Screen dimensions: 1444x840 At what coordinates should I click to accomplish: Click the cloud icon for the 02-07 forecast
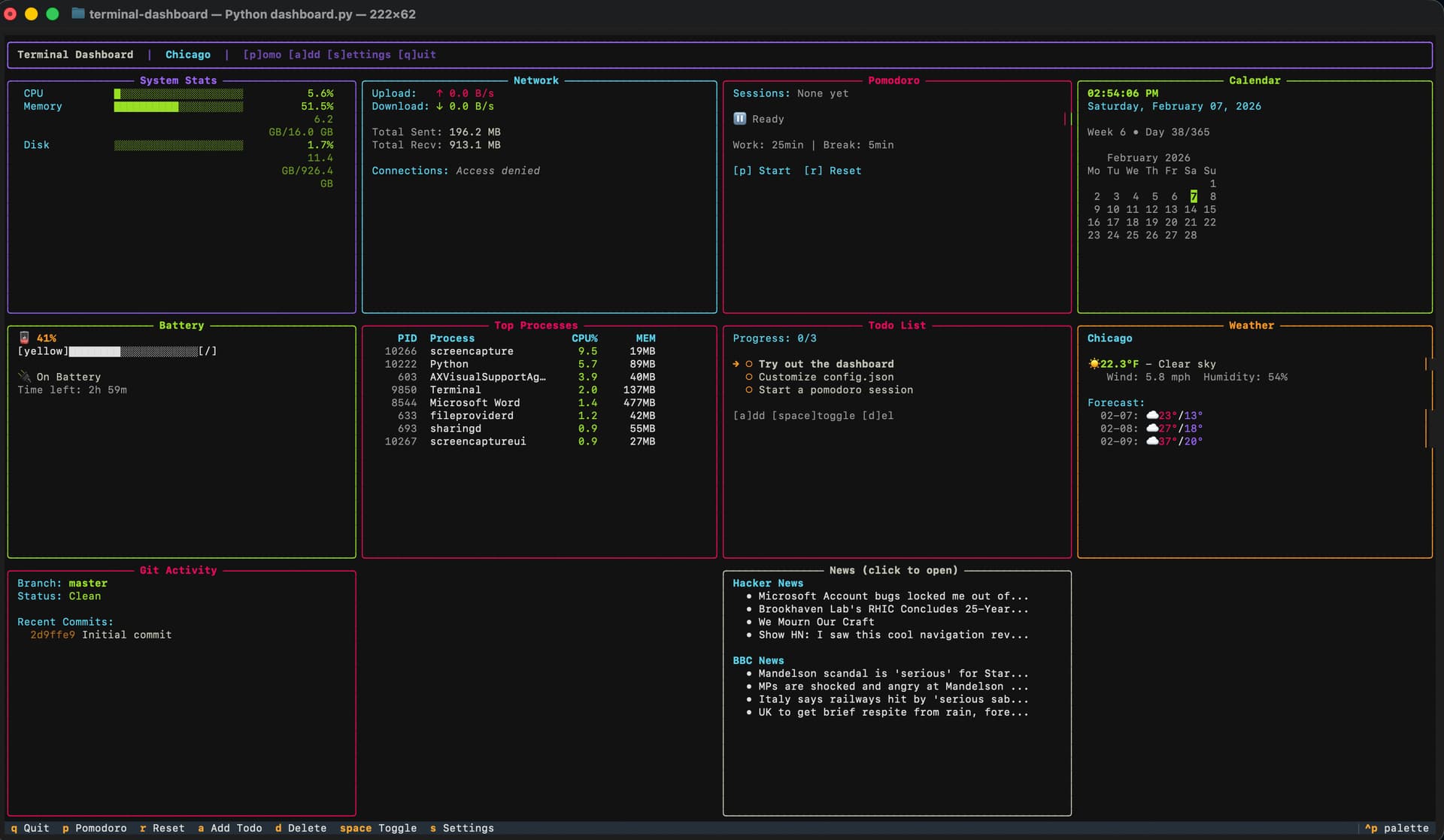click(1151, 415)
